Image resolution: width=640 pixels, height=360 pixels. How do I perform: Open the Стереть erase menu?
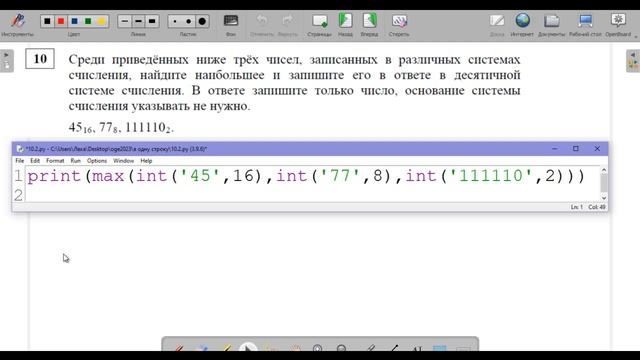tap(399, 24)
